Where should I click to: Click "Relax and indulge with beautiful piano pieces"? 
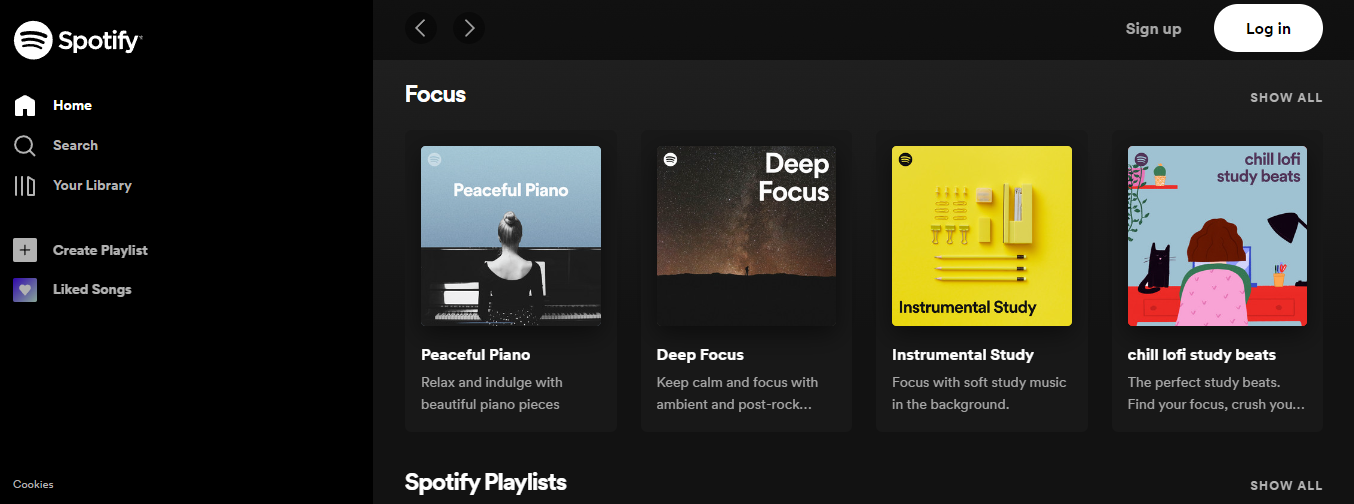click(x=492, y=393)
